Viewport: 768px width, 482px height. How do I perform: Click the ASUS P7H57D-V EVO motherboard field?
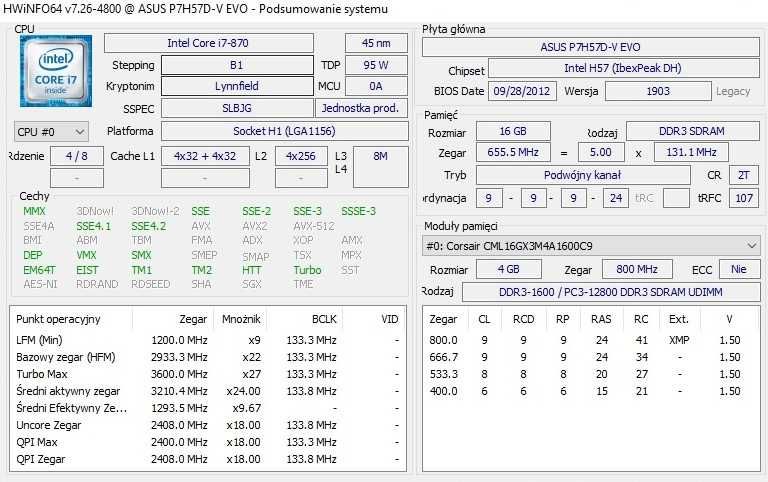click(x=591, y=47)
